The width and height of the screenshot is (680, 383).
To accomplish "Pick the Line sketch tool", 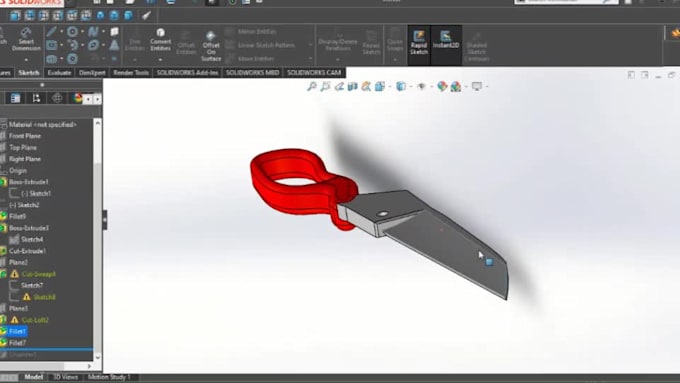I will pos(51,32).
